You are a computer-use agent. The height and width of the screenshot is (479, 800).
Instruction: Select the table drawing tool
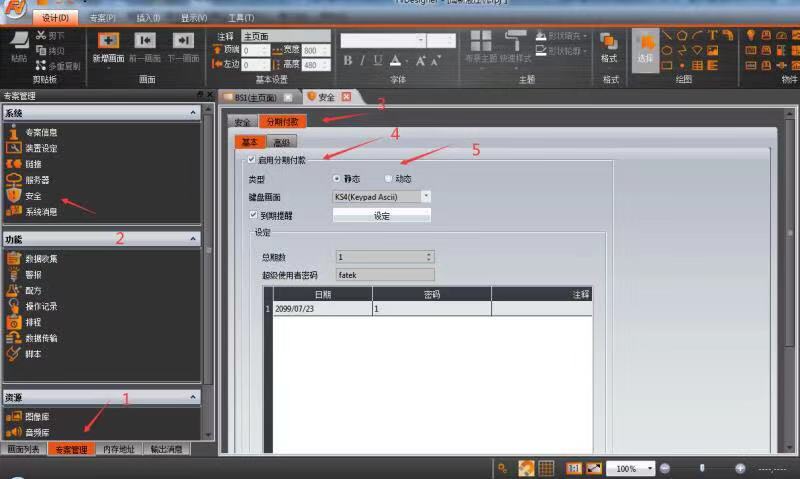point(697,65)
